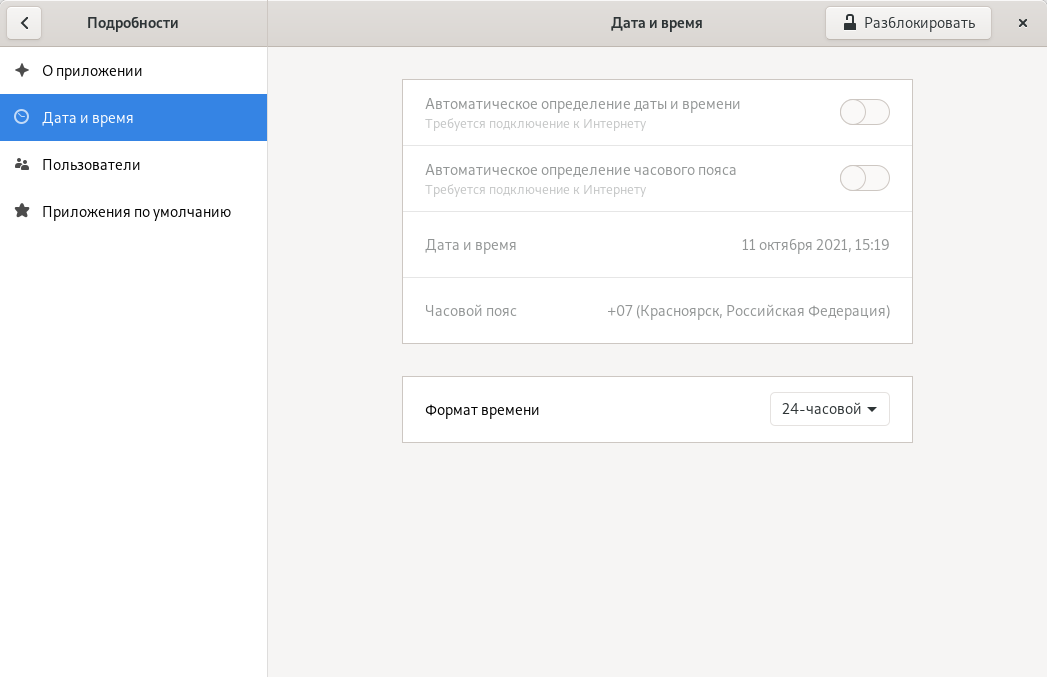Open the 24-часовой time format dropdown
The height and width of the screenshot is (677, 1047).
click(829, 409)
